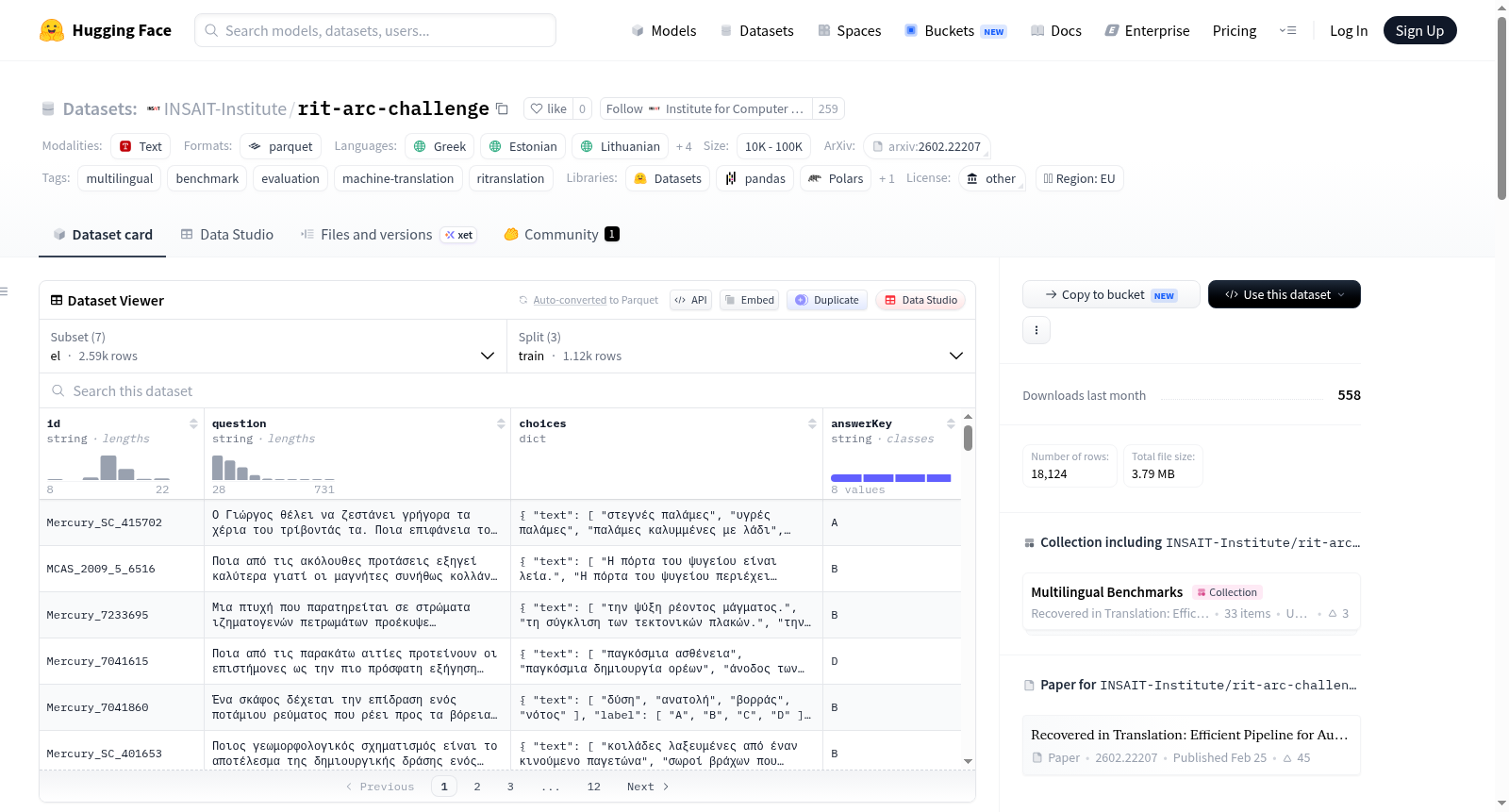The height and width of the screenshot is (812, 1509).
Task: Focus the Search this dataset field
Action: pyautogui.click(x=507, y=390)
